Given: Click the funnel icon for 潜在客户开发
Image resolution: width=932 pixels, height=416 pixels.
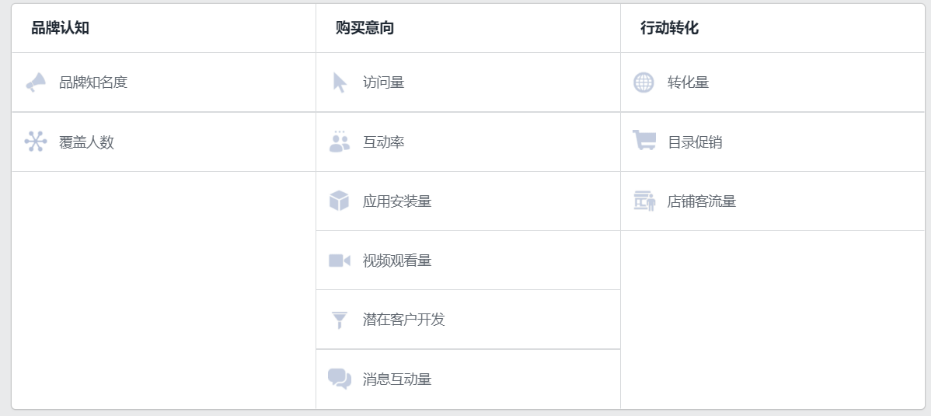Looking at the screenshot, I should [339, 320].
